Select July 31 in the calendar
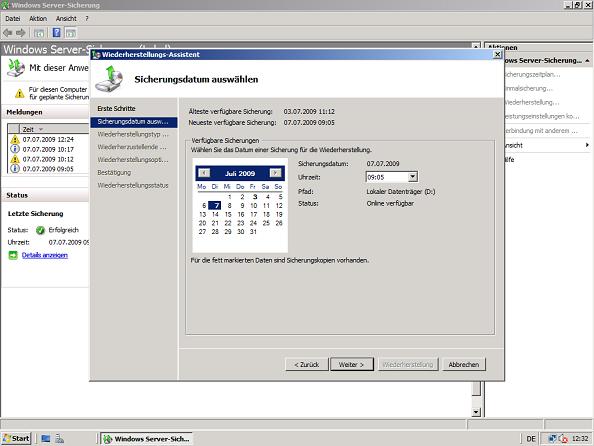 pyautogui.click(x=253, y=232)
